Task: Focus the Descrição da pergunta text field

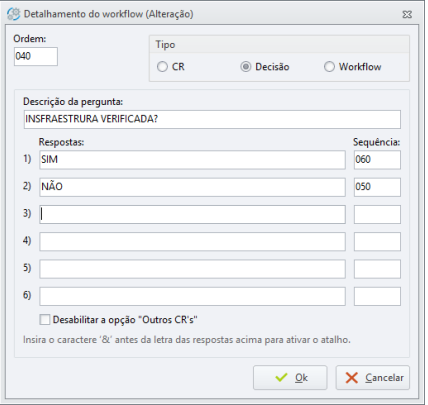Action: pos(212,119)
